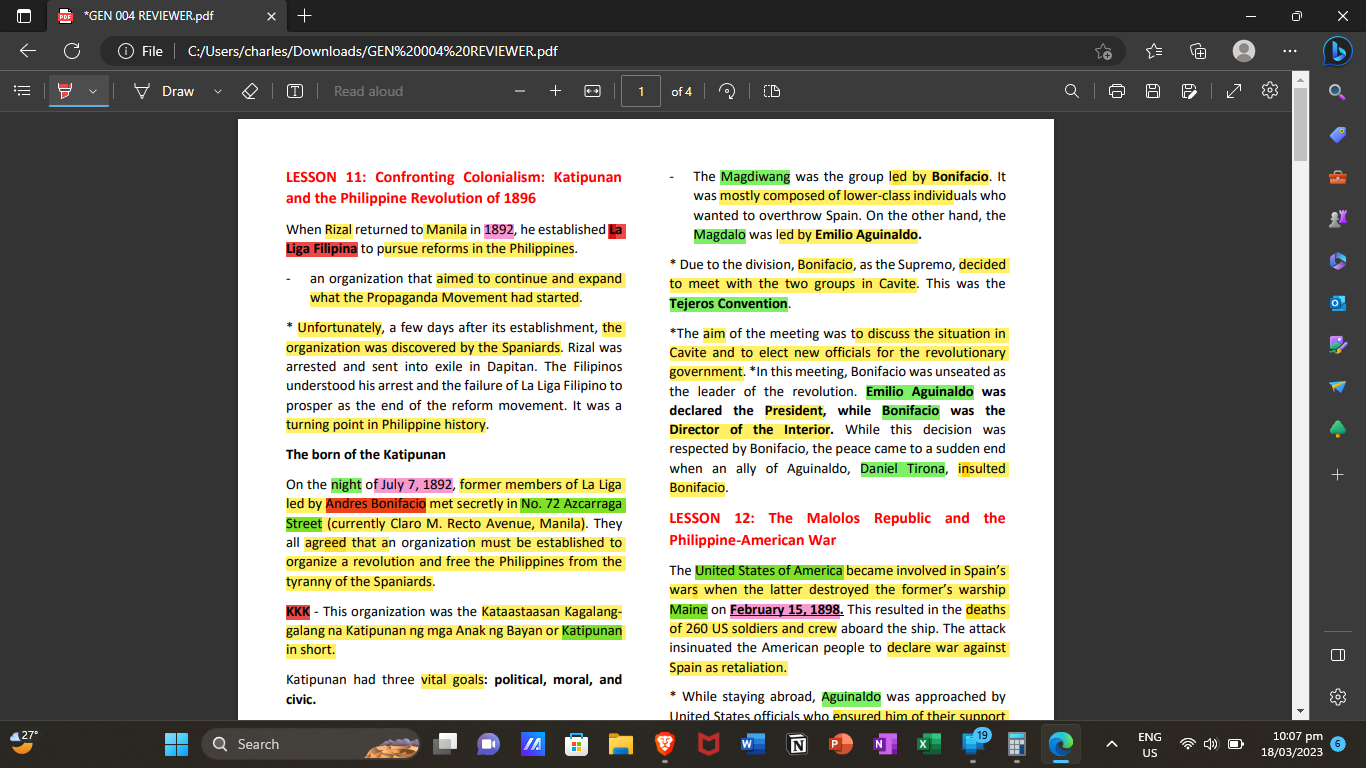Rotate the PDF page
The height and width of the screenshot is (768, 1366).
[x=728, y=91]
